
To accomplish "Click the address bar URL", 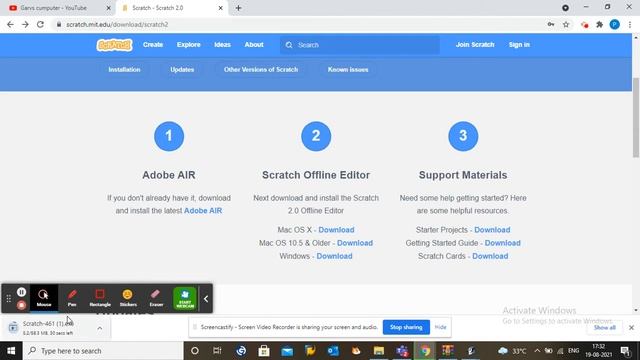I will click(117, 24).
